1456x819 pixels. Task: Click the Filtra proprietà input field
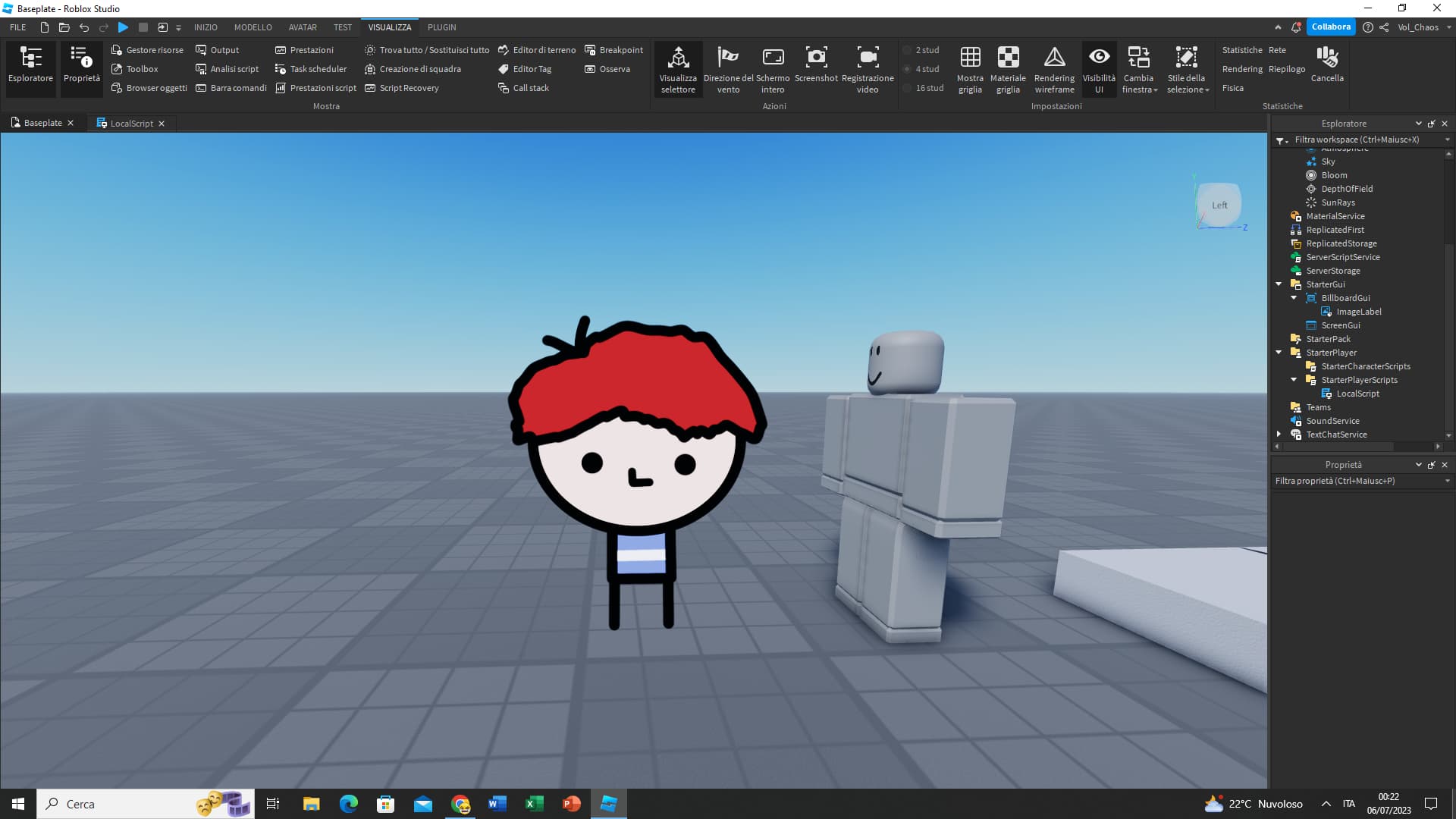click(x=1357, y=480)
